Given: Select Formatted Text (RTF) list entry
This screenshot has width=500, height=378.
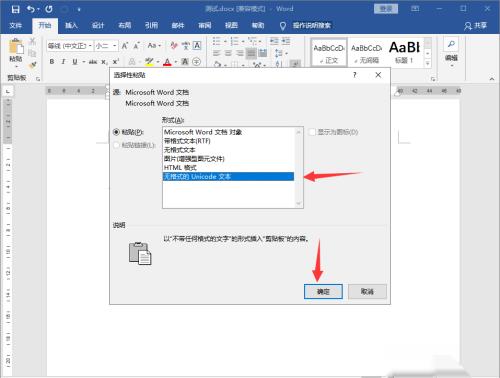Looking at the screenshot, I should click(x=228, y=141).
